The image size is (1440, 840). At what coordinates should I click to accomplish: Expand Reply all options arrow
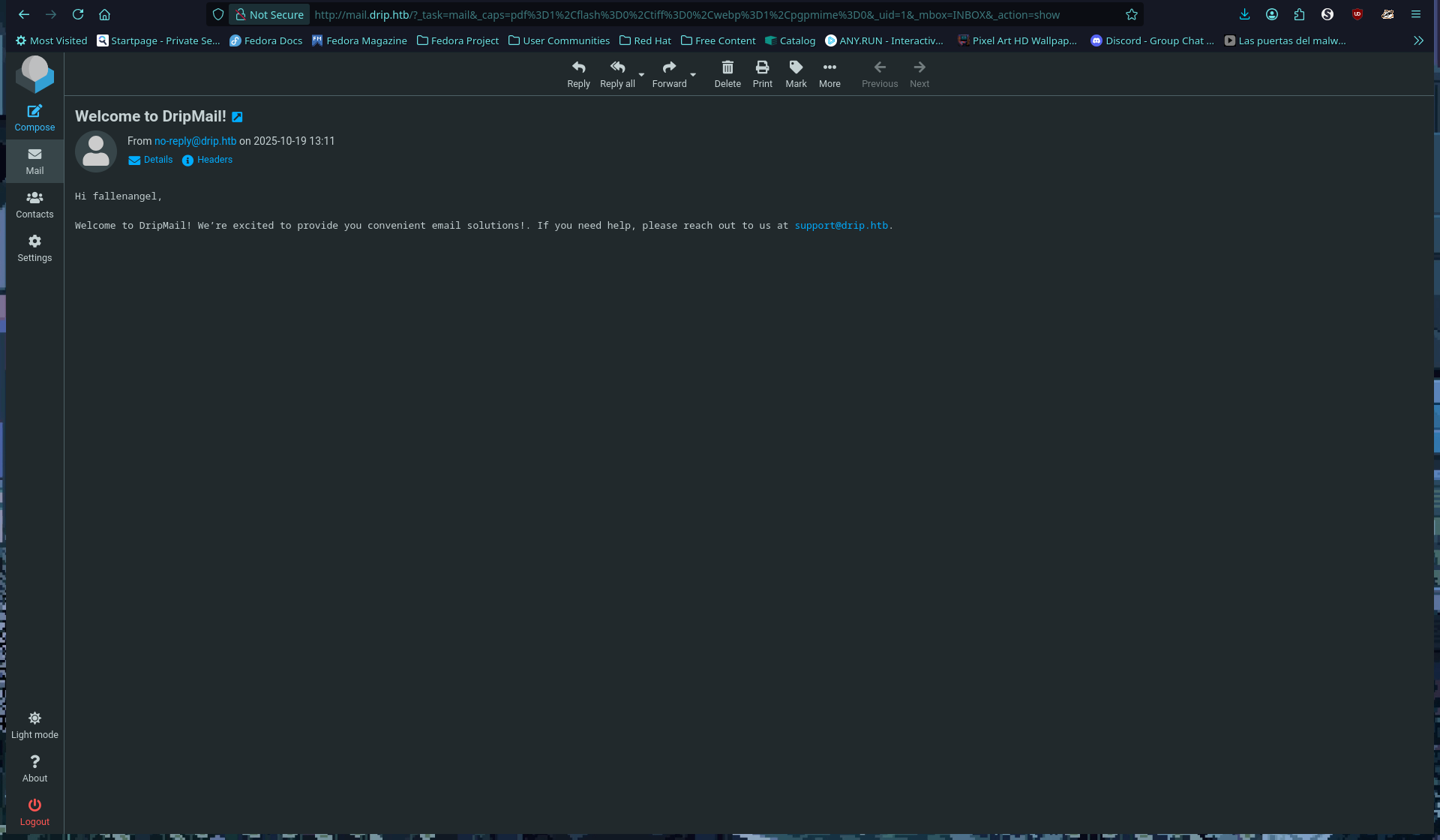[x=641, y=75]
